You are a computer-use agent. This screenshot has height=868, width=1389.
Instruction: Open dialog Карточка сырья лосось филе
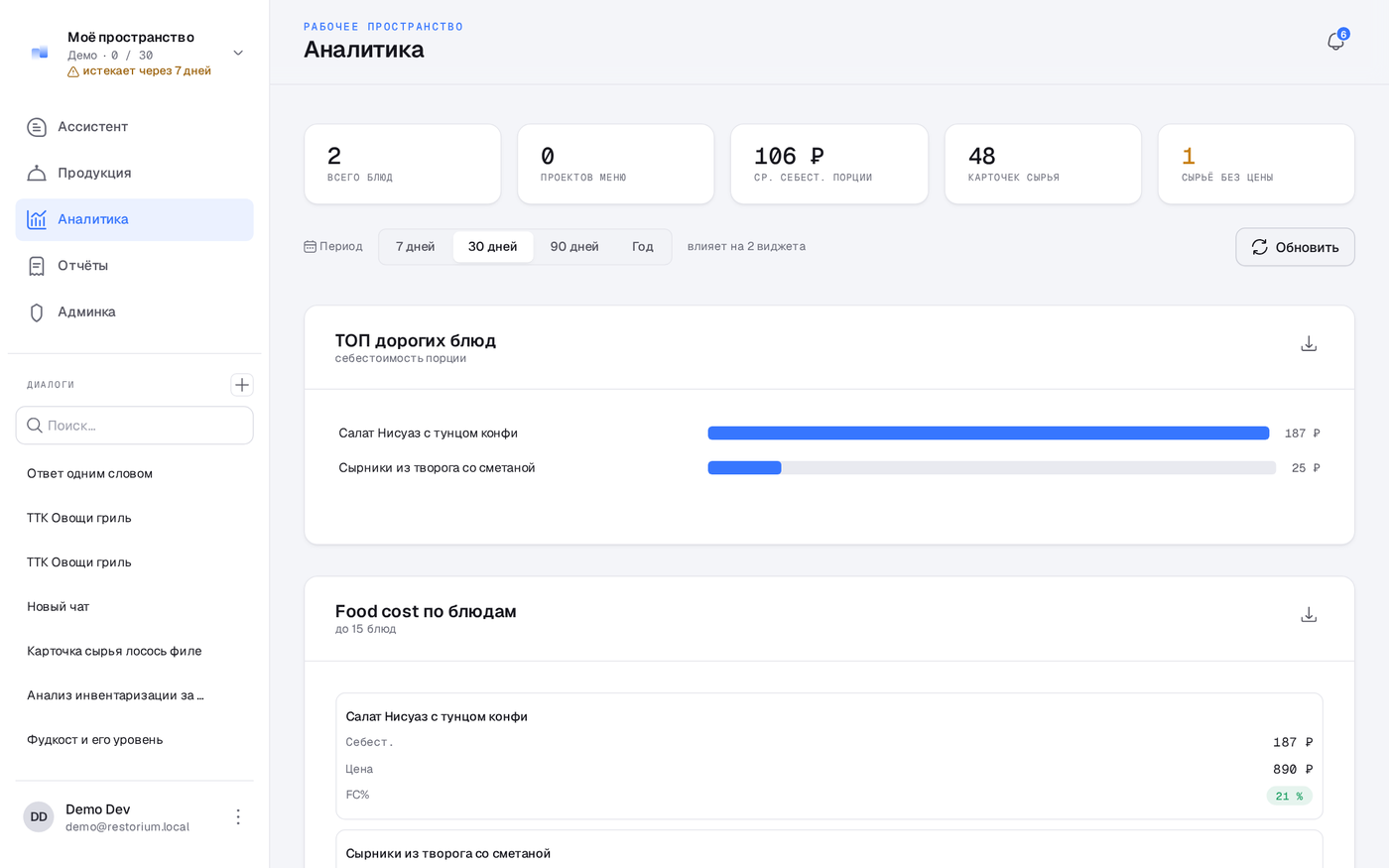(135, 651)
